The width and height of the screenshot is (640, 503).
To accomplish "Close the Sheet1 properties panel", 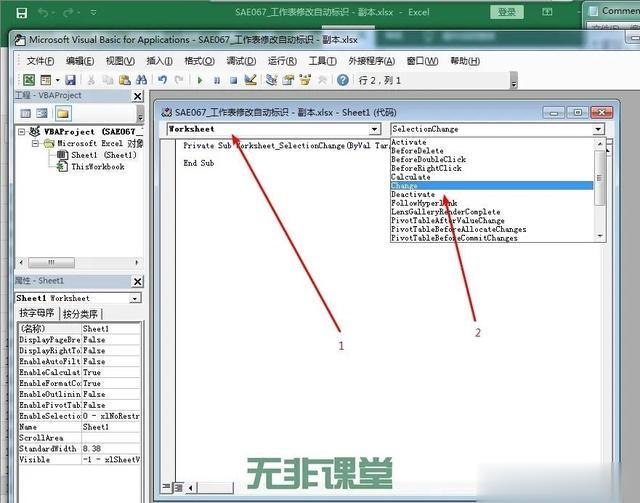I will 138,281.
